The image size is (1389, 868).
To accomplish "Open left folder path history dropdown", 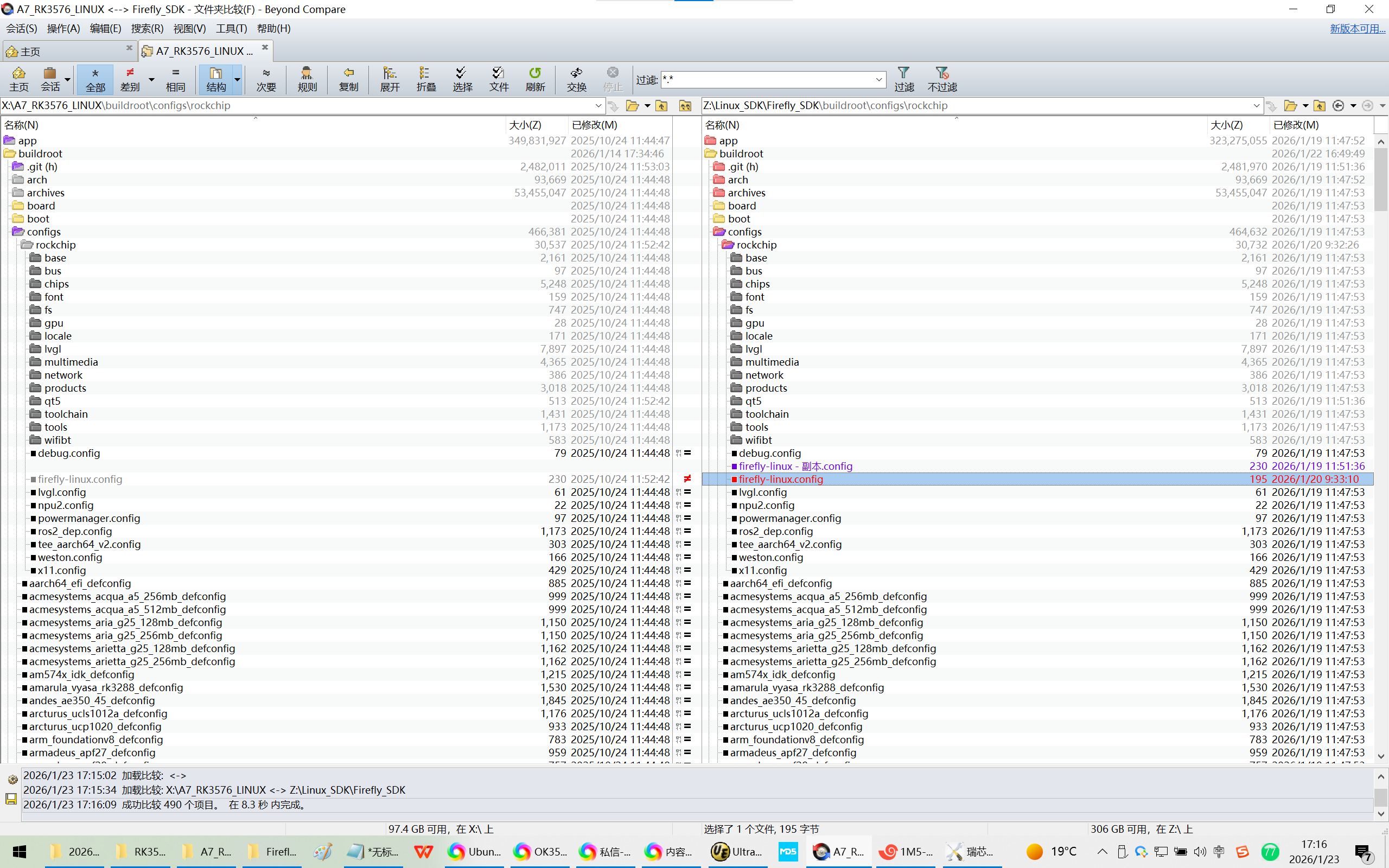I will [x=598, y=106].
